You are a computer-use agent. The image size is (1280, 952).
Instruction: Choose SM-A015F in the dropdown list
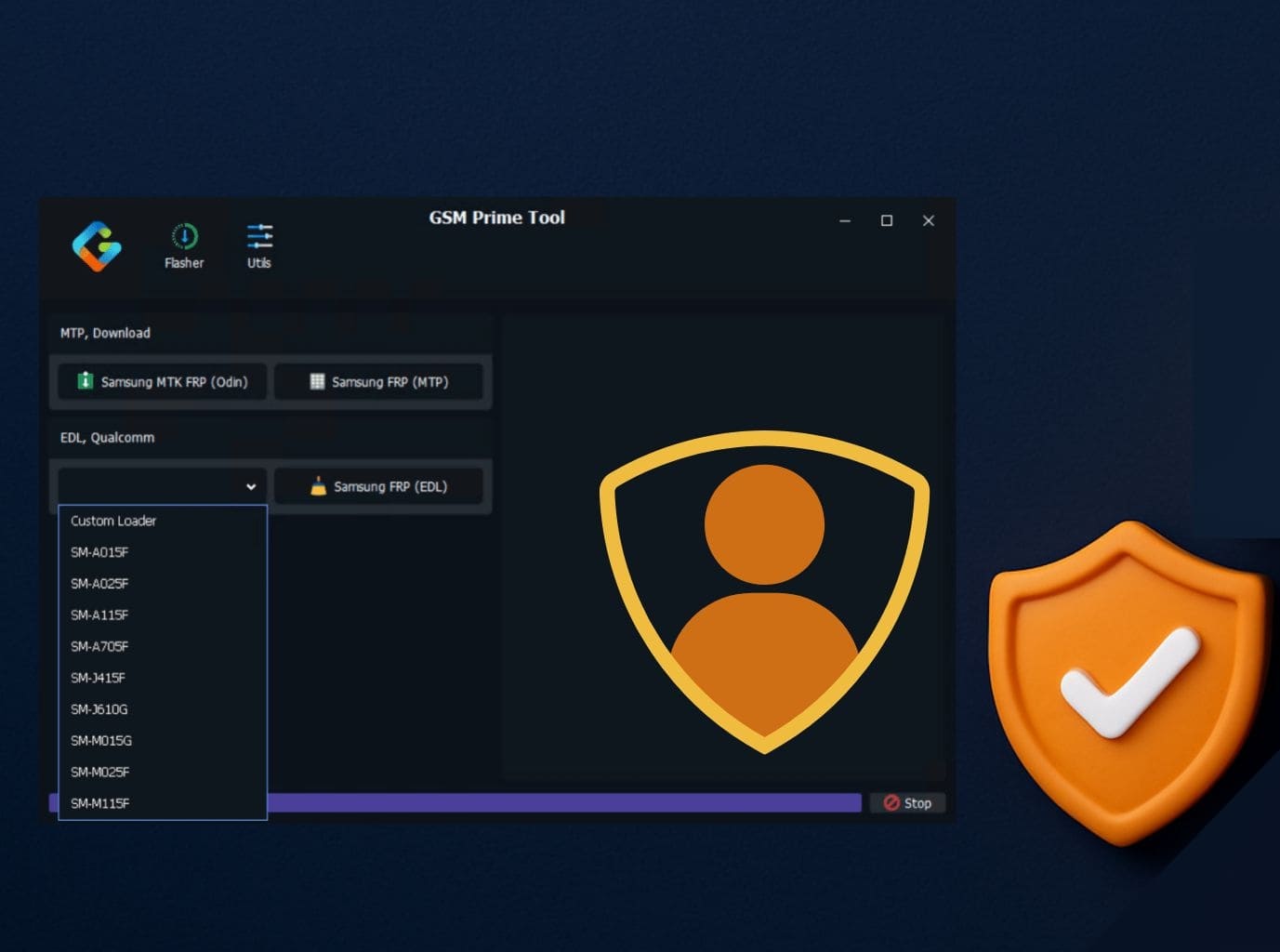click(163, 552)
